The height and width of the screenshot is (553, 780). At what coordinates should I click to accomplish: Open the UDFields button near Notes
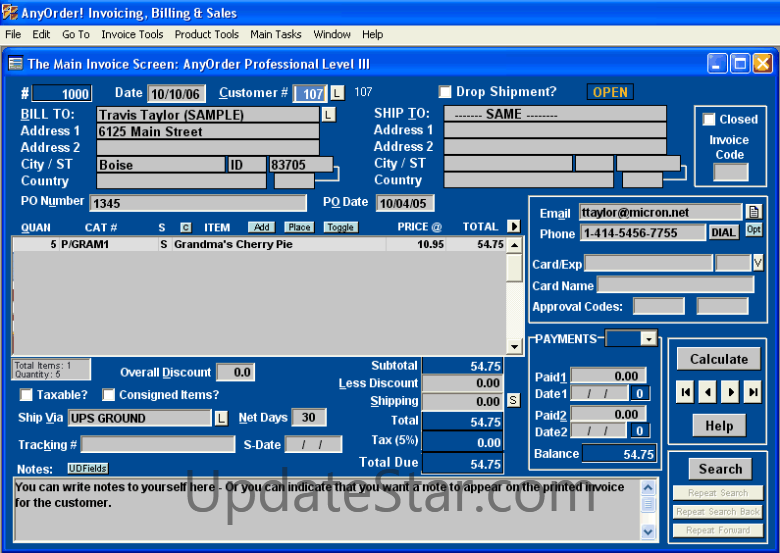88,468
